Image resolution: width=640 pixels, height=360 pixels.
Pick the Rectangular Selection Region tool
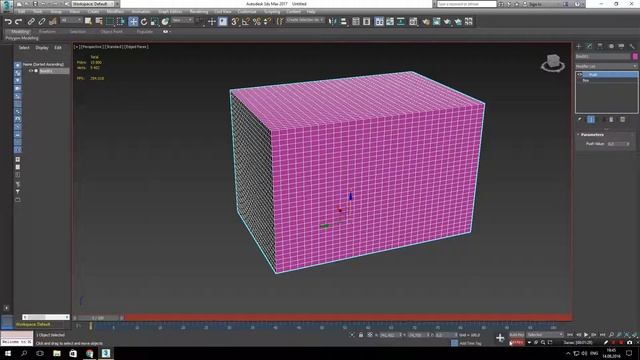[x=110, y=22]
